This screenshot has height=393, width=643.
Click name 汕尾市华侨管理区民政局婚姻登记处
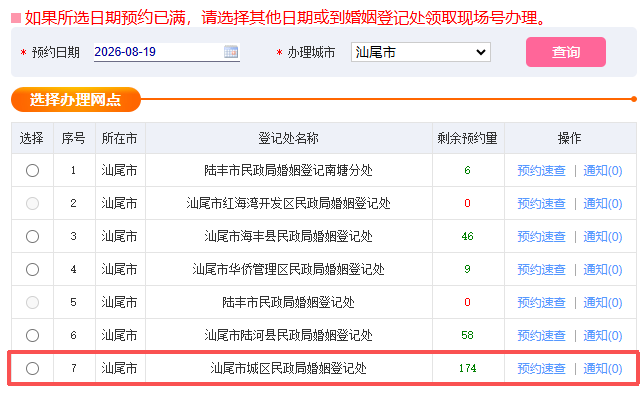click(x=288, y=270)
